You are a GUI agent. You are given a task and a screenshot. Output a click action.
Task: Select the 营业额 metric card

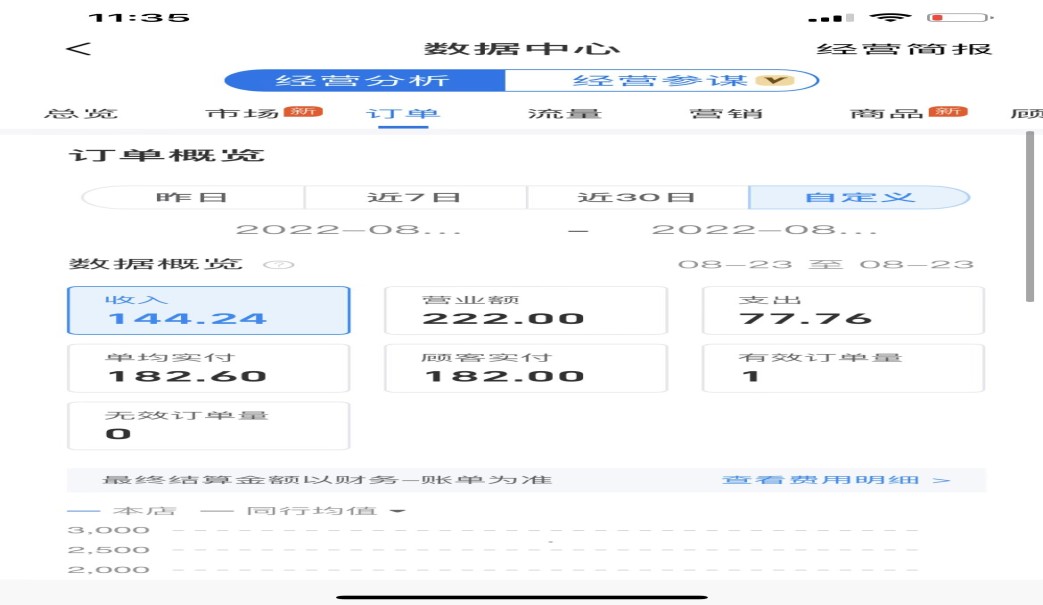526,310
